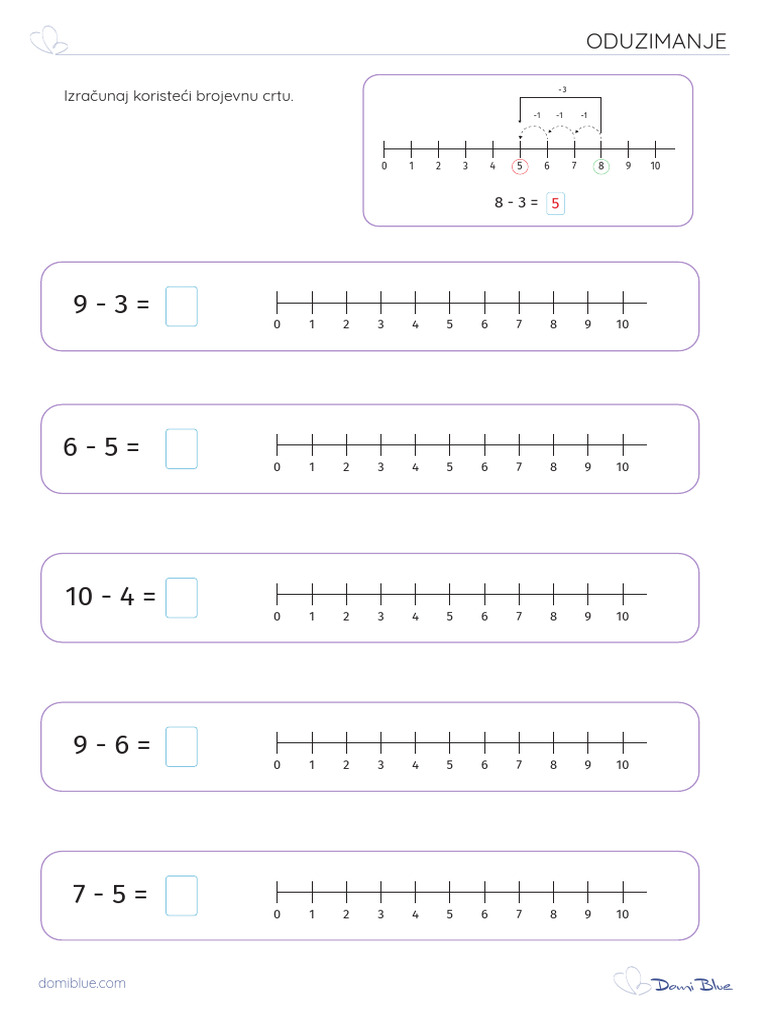
Task: Click tick 3 on the 9 - 6 number line
Action: [x=381, y=743]
